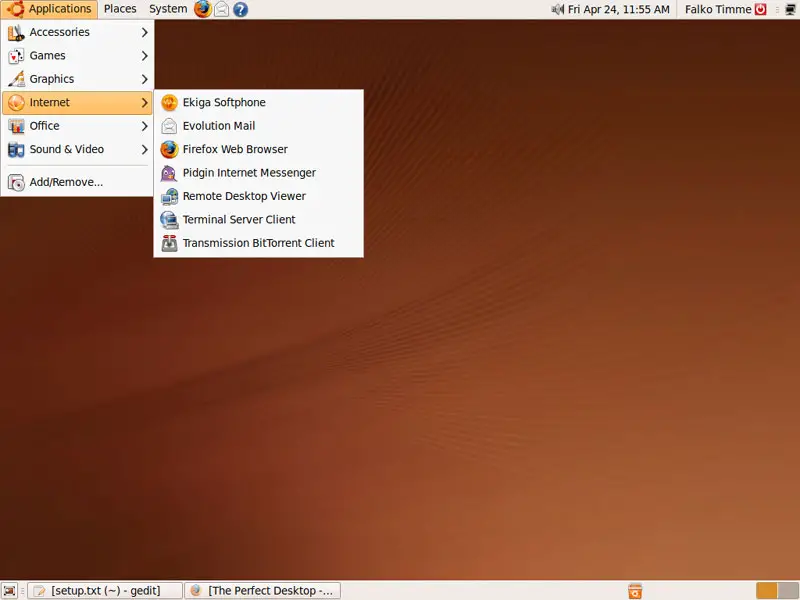Switch to the second gray workspace
Viewport: 800px width, 600px height.
click(789, 591)
